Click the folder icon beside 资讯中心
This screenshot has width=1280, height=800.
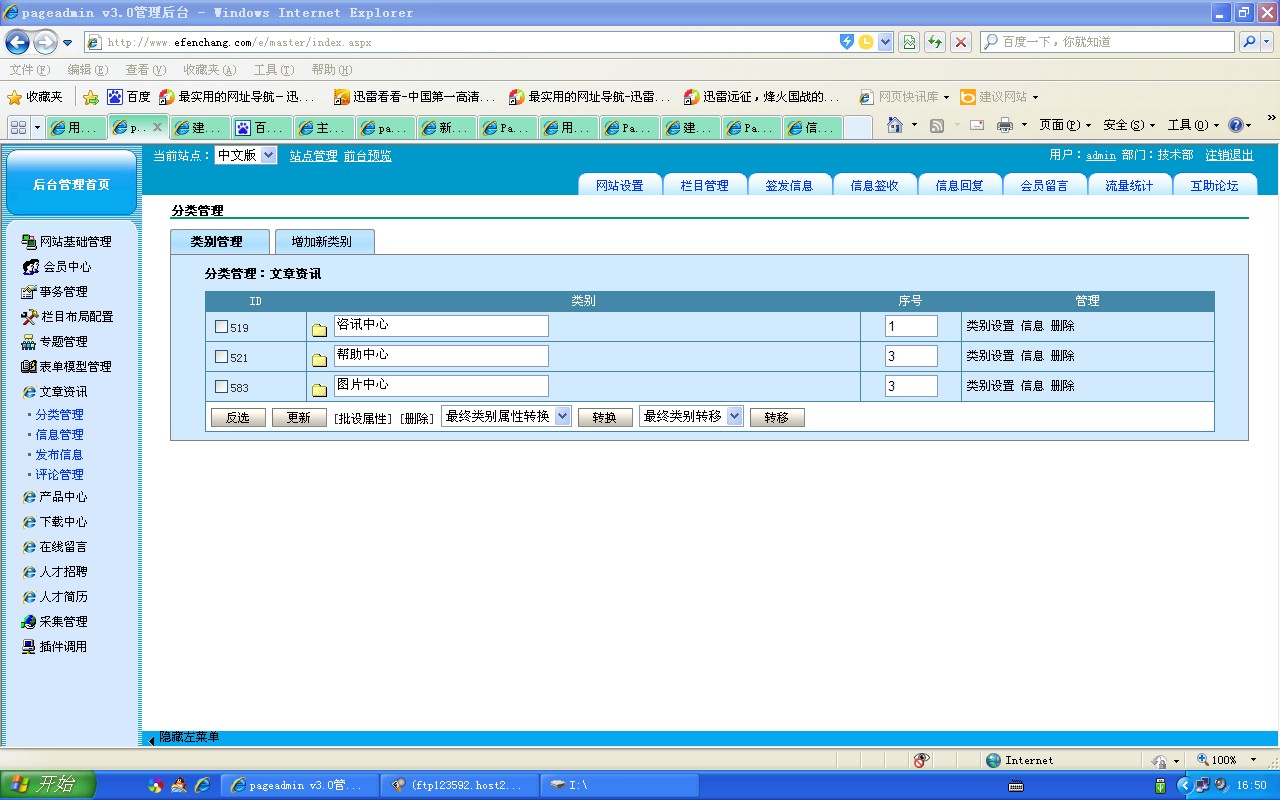(320, 330)
